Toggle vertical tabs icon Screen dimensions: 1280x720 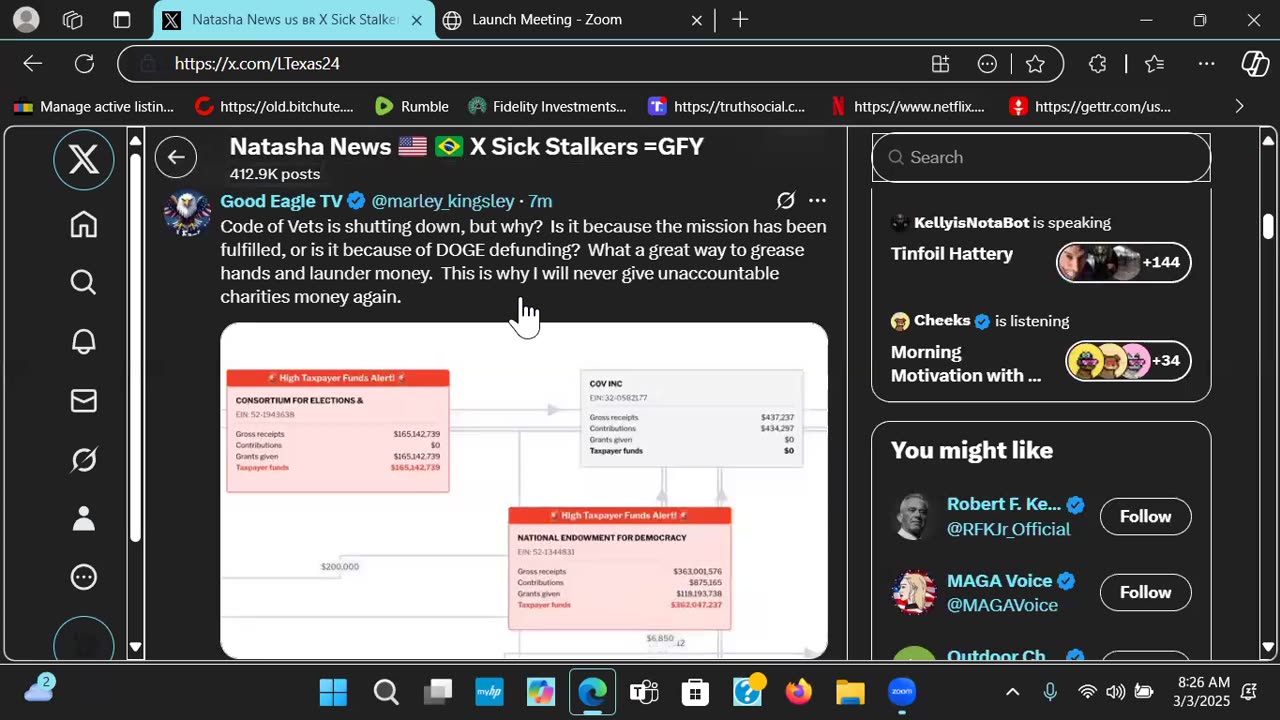click(x=122, y=20)
